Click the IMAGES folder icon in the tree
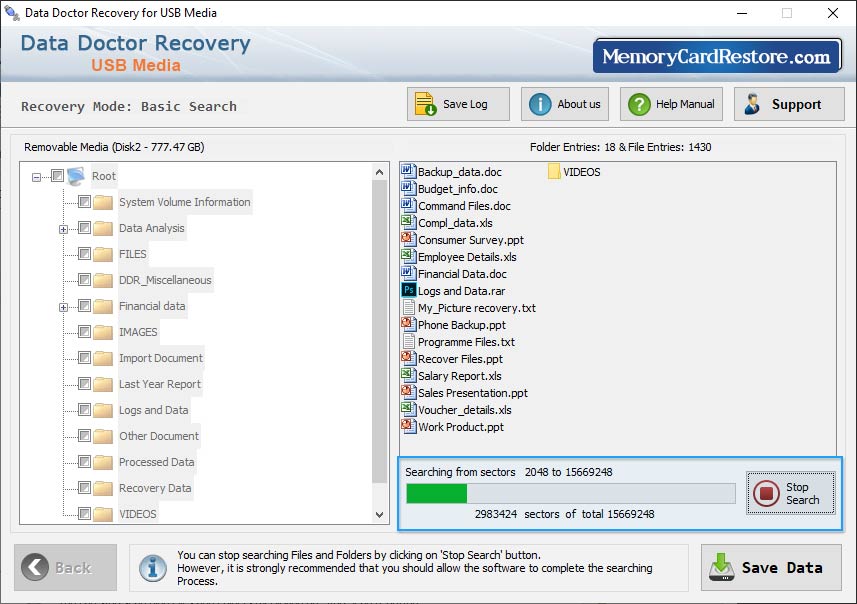857x604 pixels. click(x=103, y=332)
